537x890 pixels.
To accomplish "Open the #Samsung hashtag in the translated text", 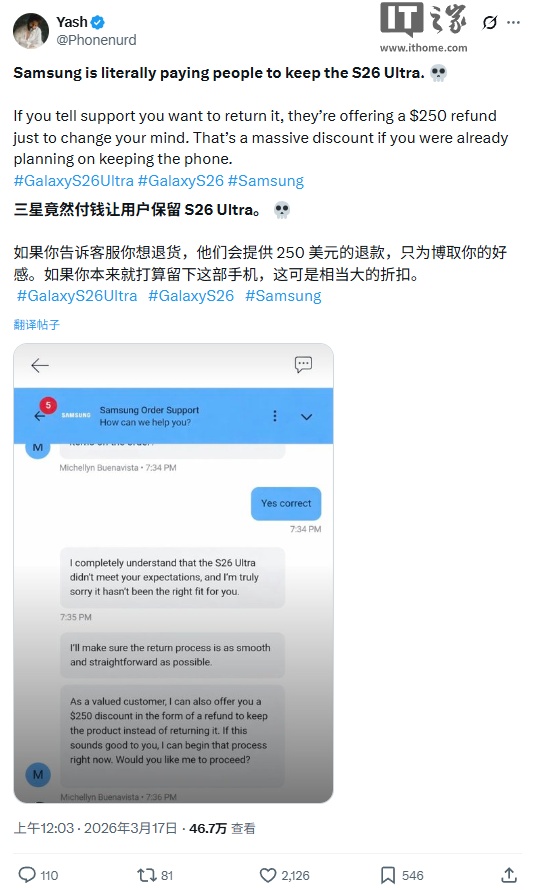I will (x=283, y=296).
